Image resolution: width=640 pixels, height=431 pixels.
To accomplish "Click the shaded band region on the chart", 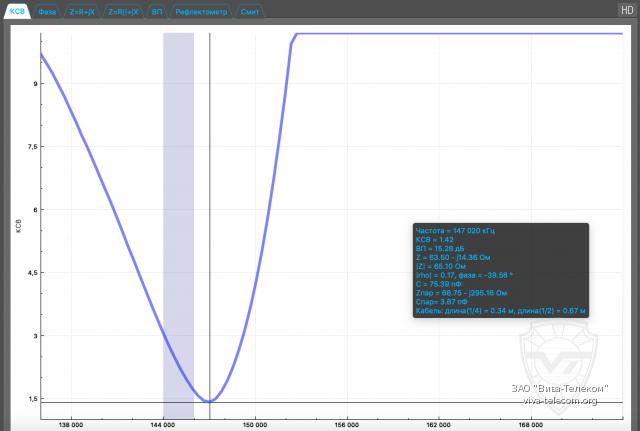I will (178, 226).
